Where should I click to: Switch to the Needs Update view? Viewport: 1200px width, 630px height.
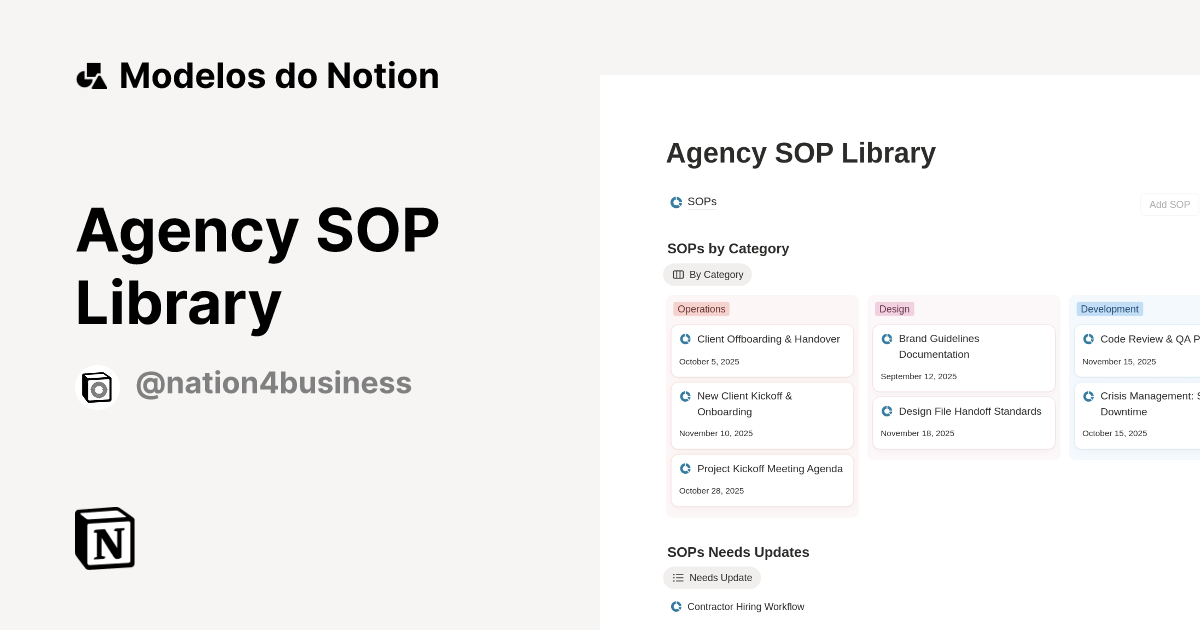(712, 577)
